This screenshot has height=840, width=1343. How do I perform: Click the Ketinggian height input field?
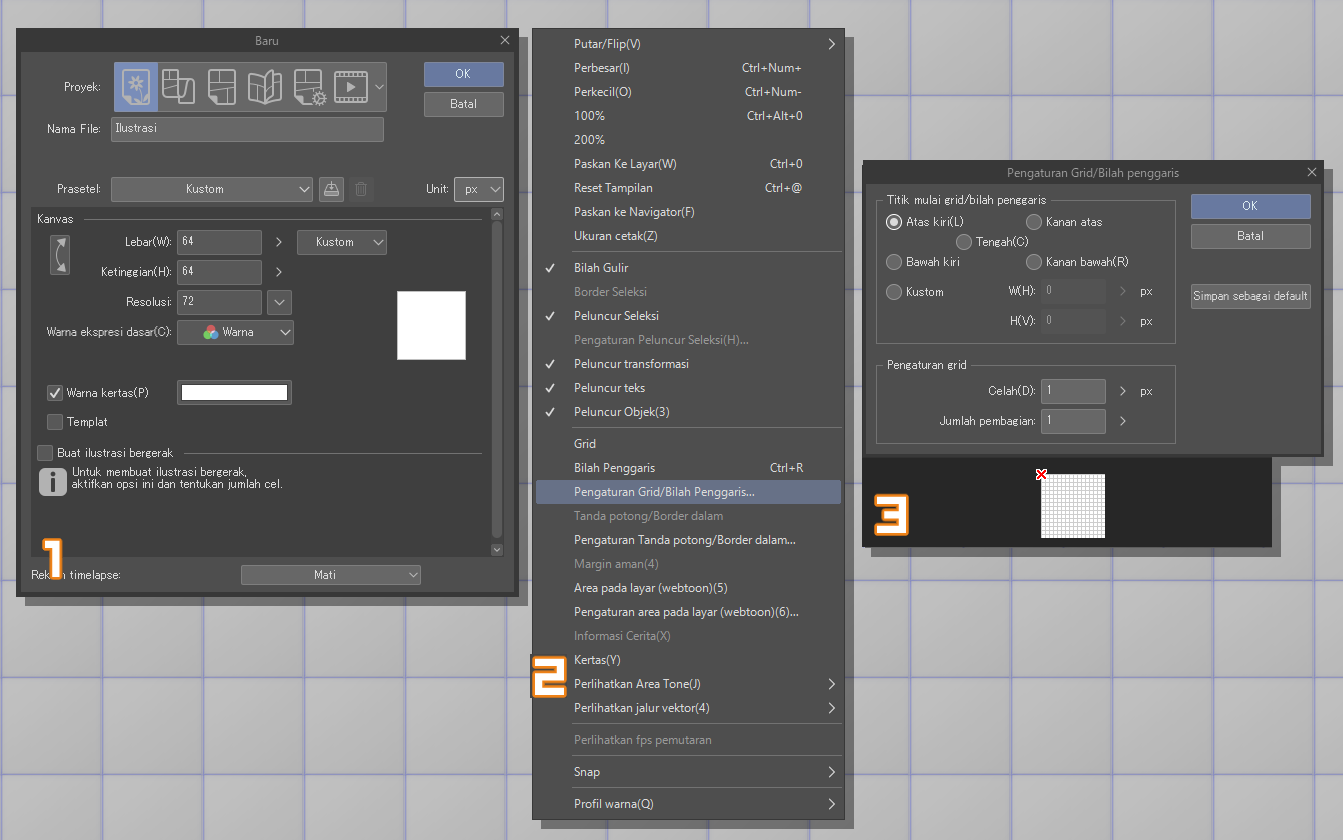[x=219, y=272]
